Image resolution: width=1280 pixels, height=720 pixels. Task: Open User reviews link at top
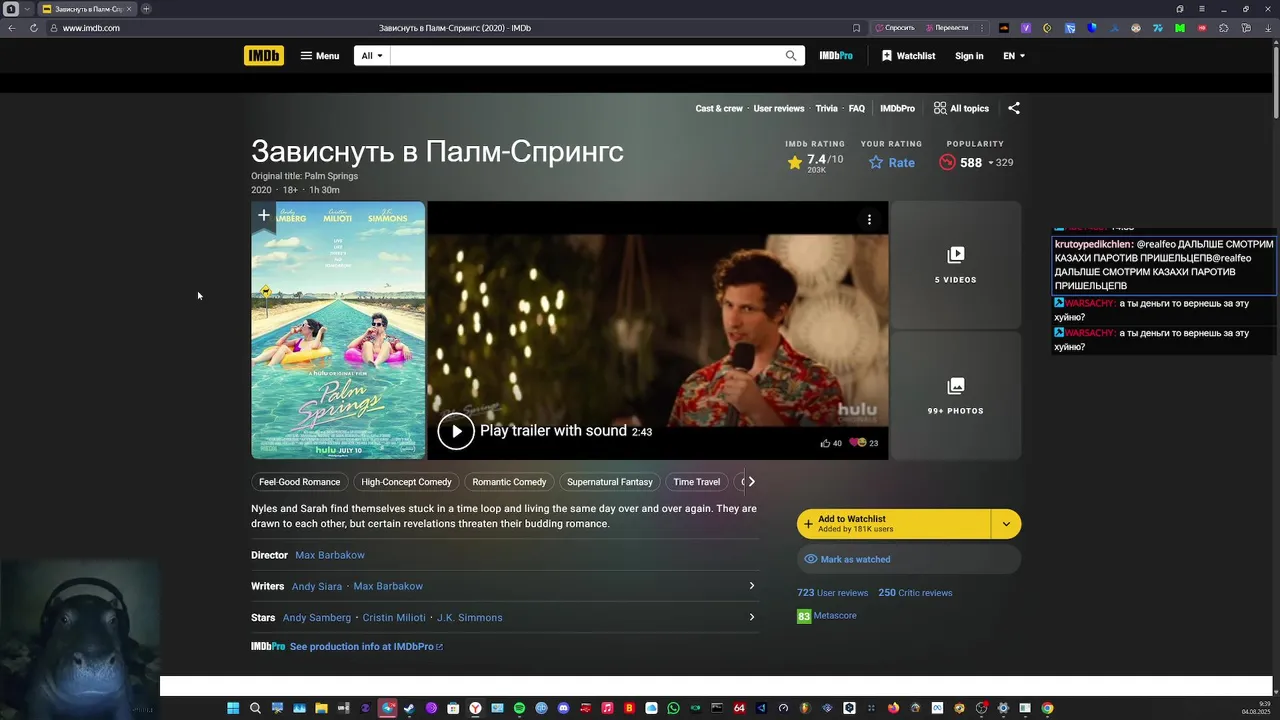coord(779,108)
